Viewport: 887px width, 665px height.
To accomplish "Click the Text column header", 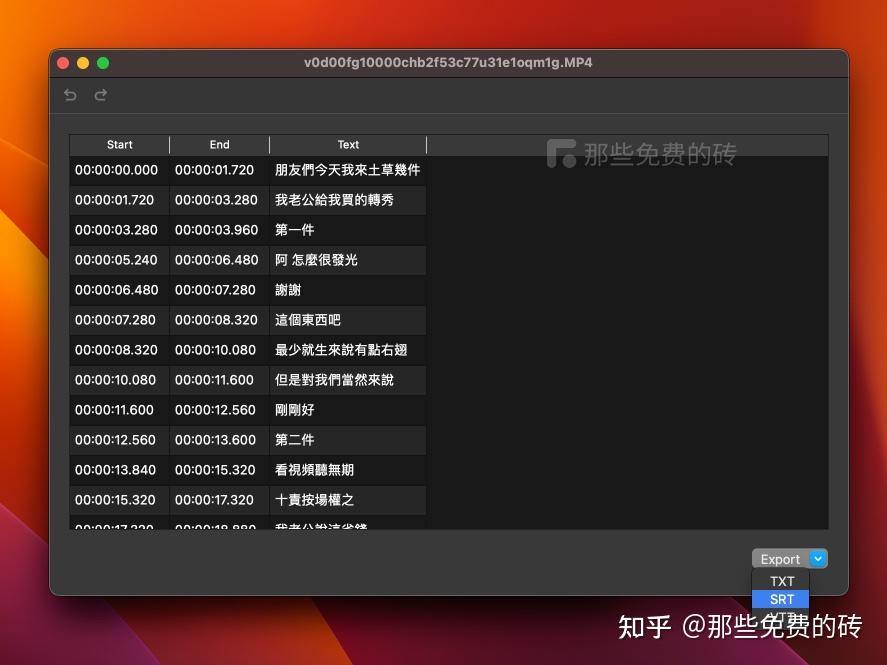I will 348,144.
